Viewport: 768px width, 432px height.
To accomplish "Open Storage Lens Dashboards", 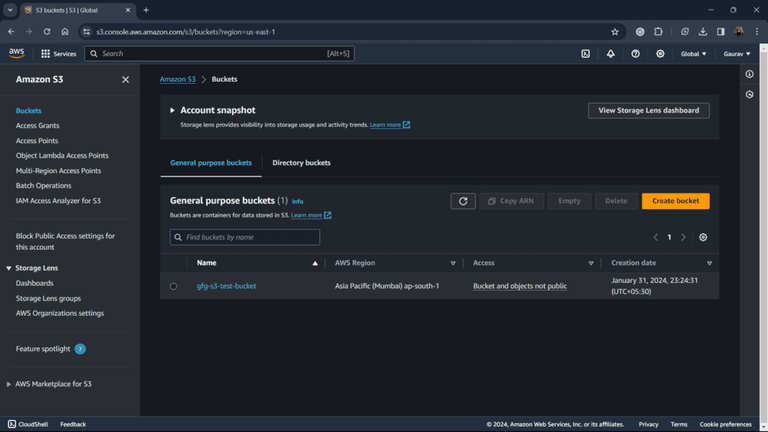I will click(x=34, y=283).
